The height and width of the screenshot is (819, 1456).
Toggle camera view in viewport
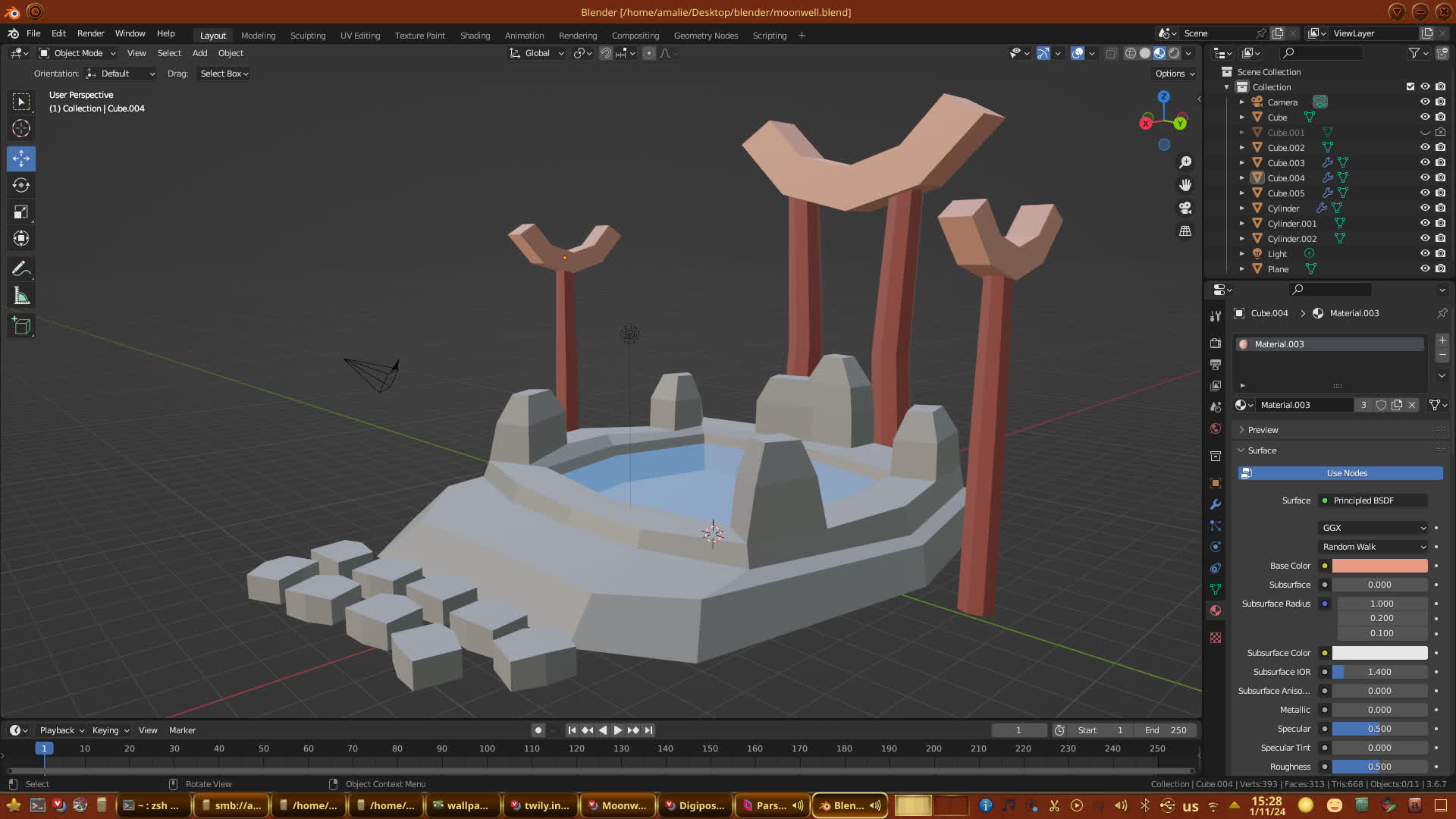1185,208
